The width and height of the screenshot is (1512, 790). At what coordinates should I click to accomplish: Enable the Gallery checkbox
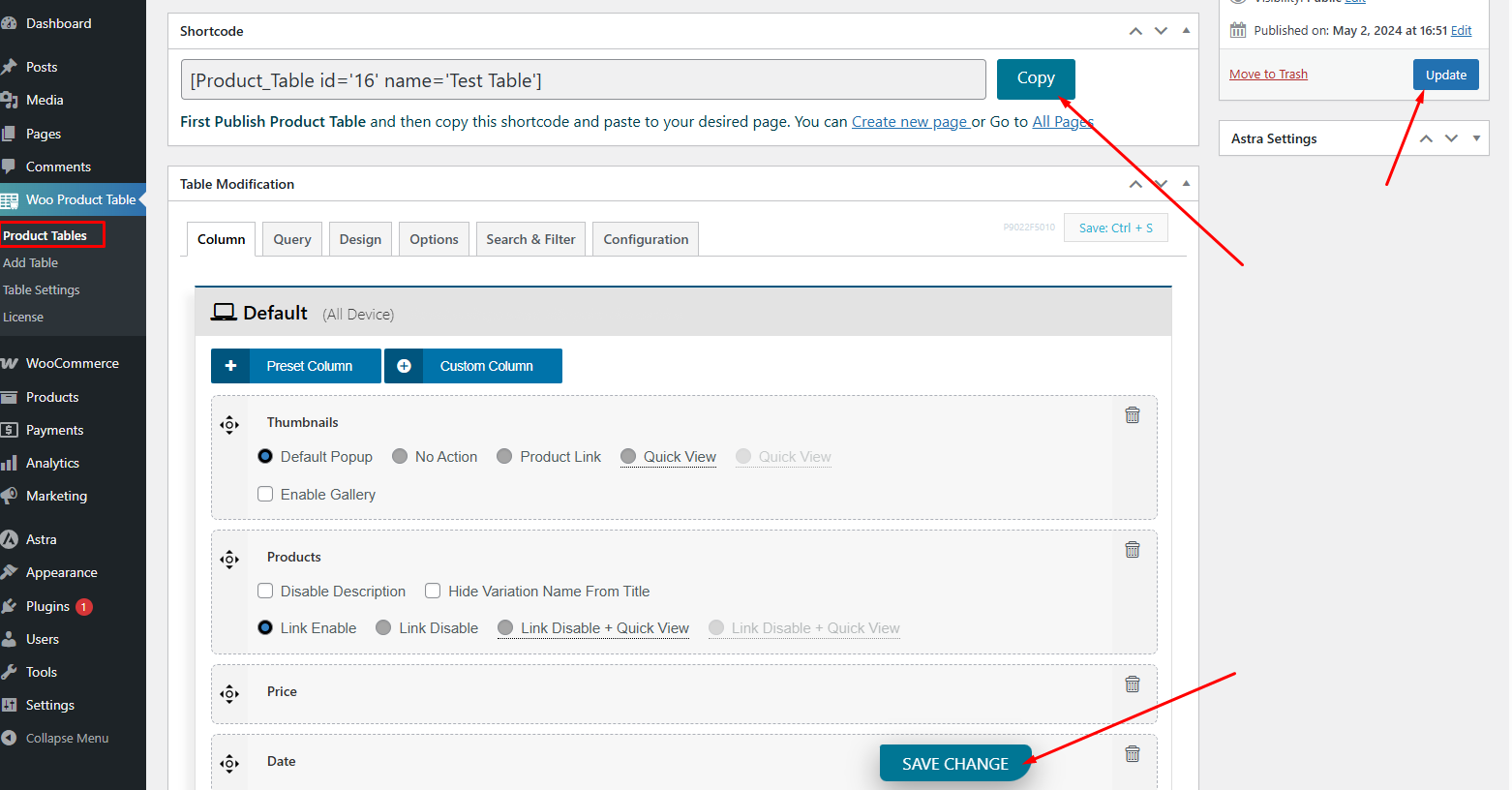click(265, 494)
